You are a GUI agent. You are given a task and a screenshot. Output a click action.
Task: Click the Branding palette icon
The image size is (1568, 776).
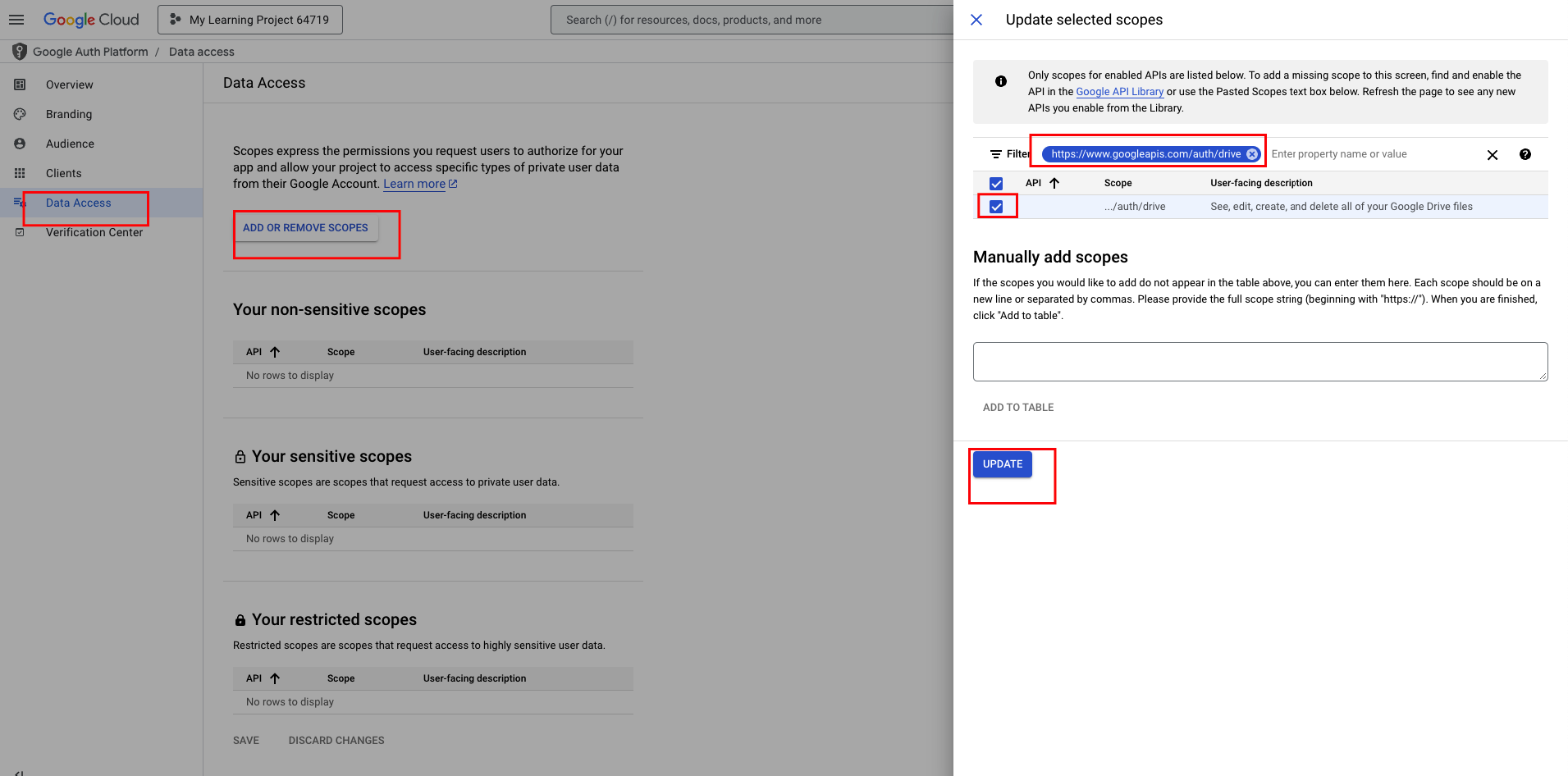20,114
